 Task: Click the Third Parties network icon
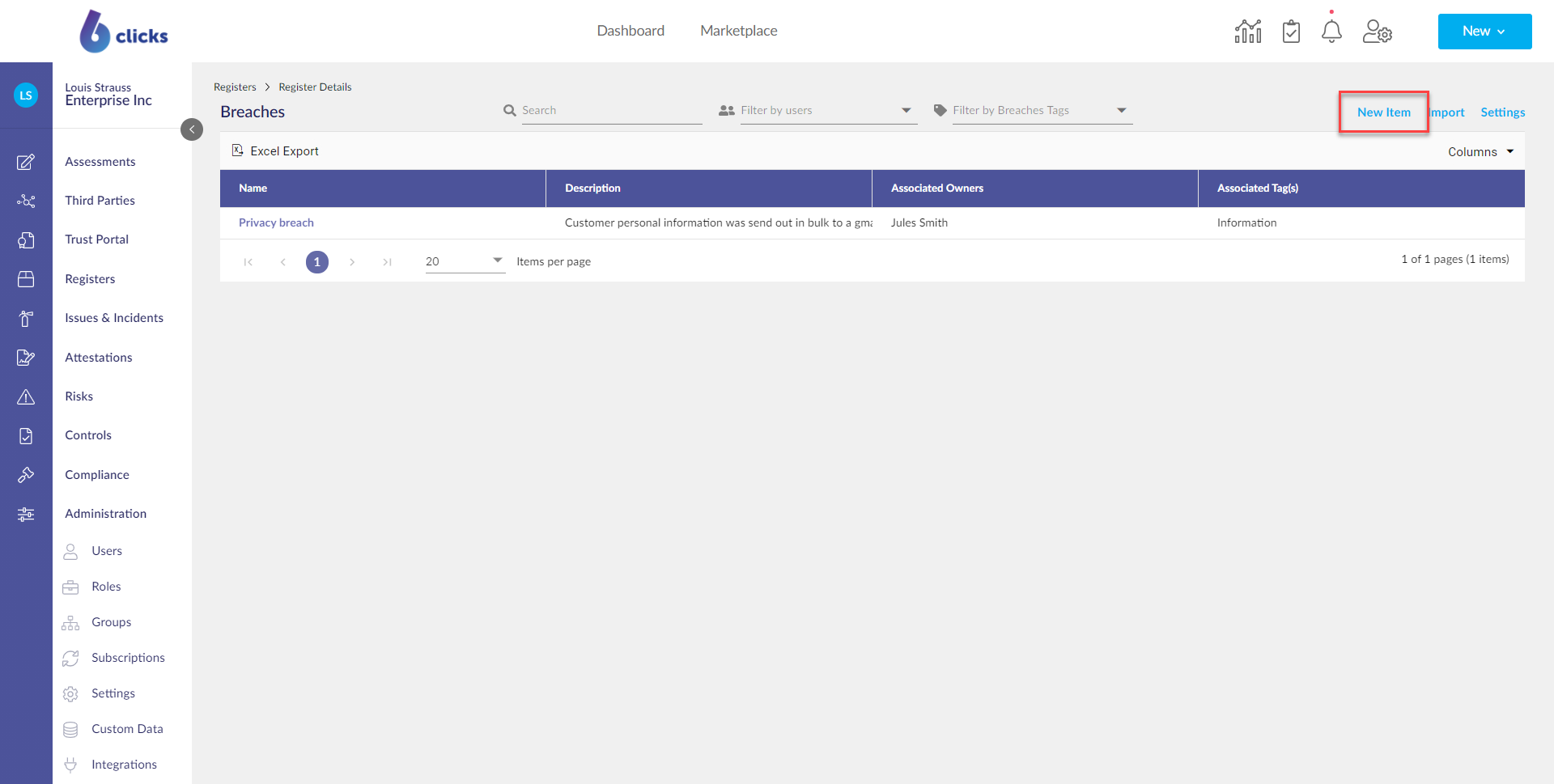[26, 201]
